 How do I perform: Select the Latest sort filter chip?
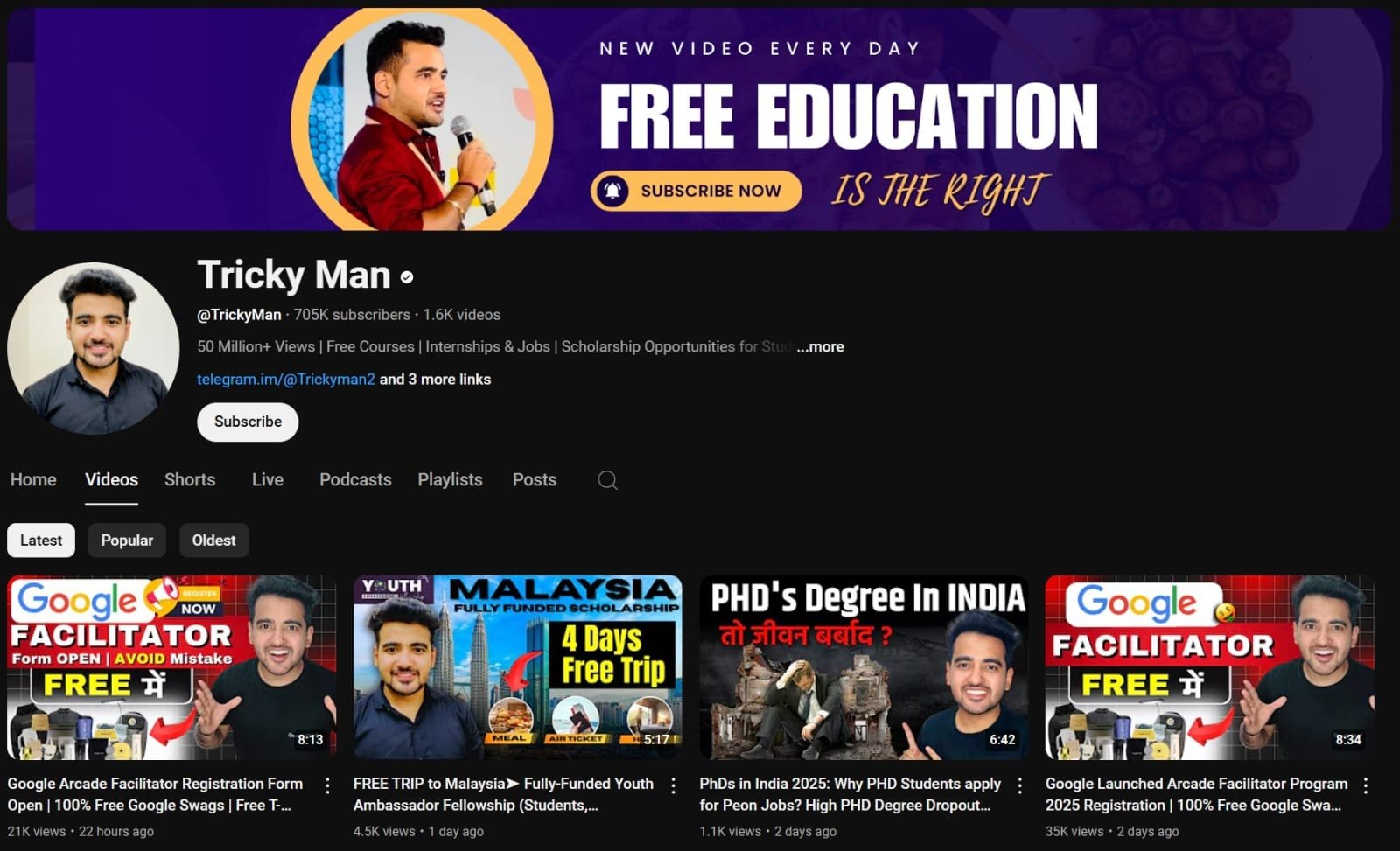[41, 541]
